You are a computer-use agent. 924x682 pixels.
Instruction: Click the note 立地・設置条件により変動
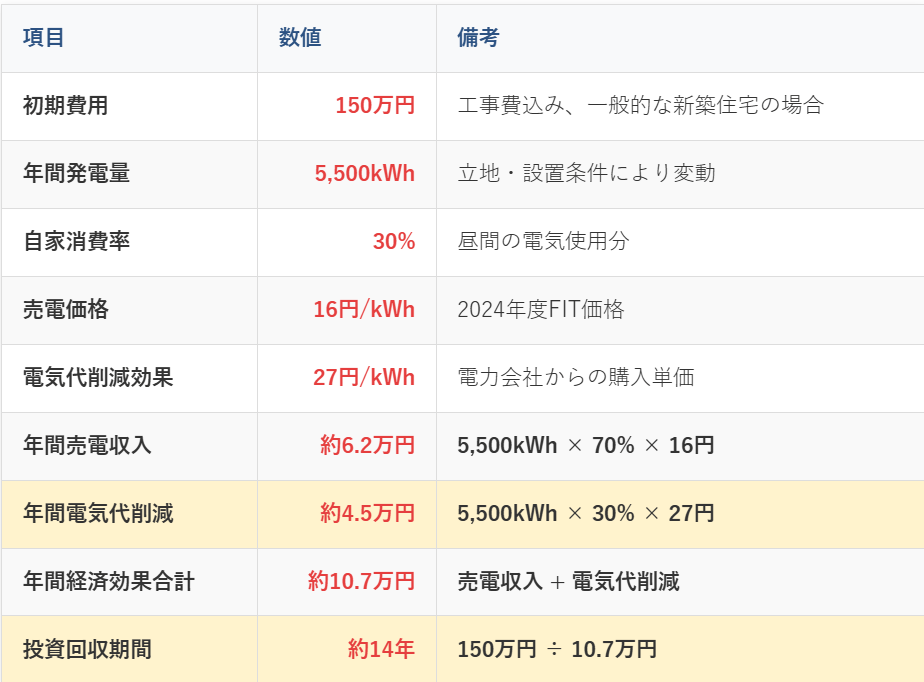click(x=587, y=174)
